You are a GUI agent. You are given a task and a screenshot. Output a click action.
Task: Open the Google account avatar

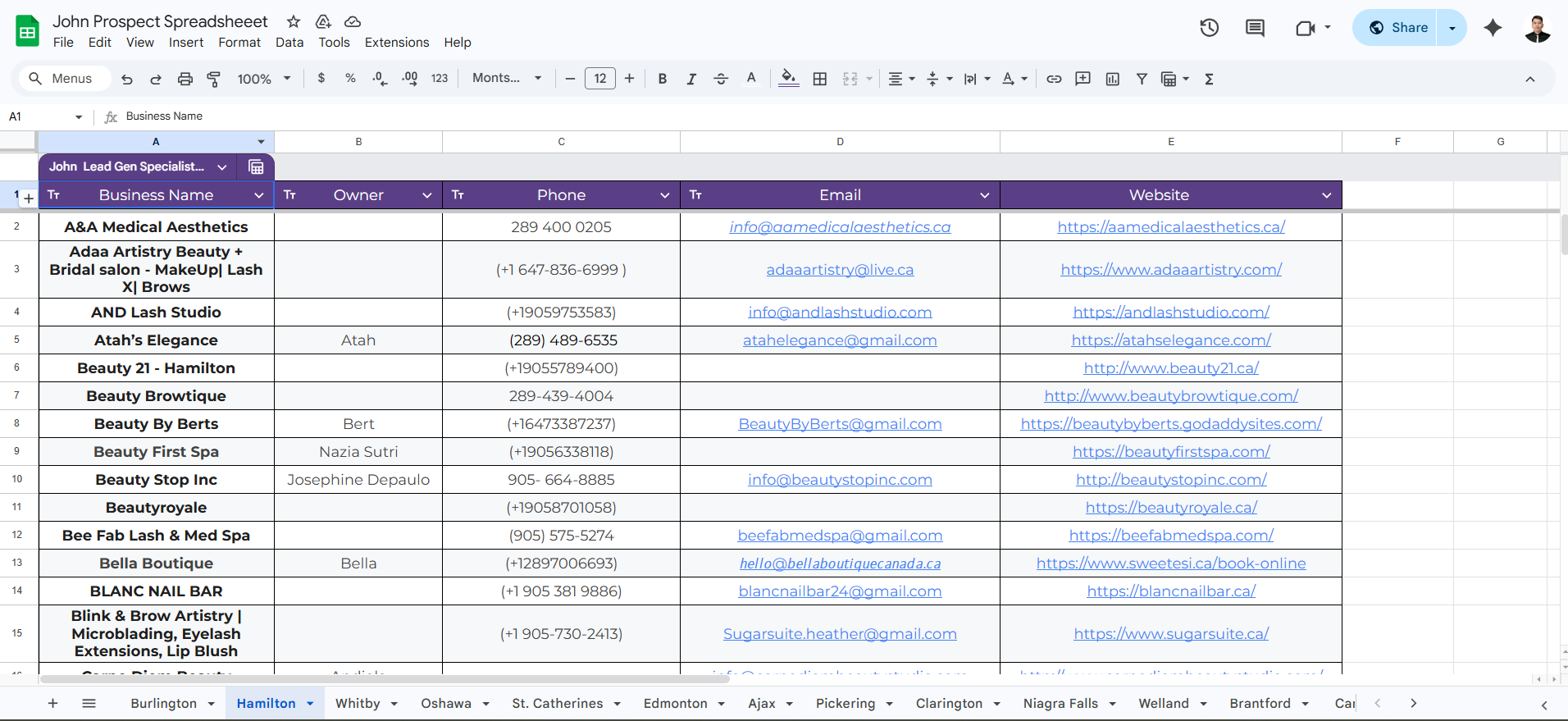point(1537,28)
